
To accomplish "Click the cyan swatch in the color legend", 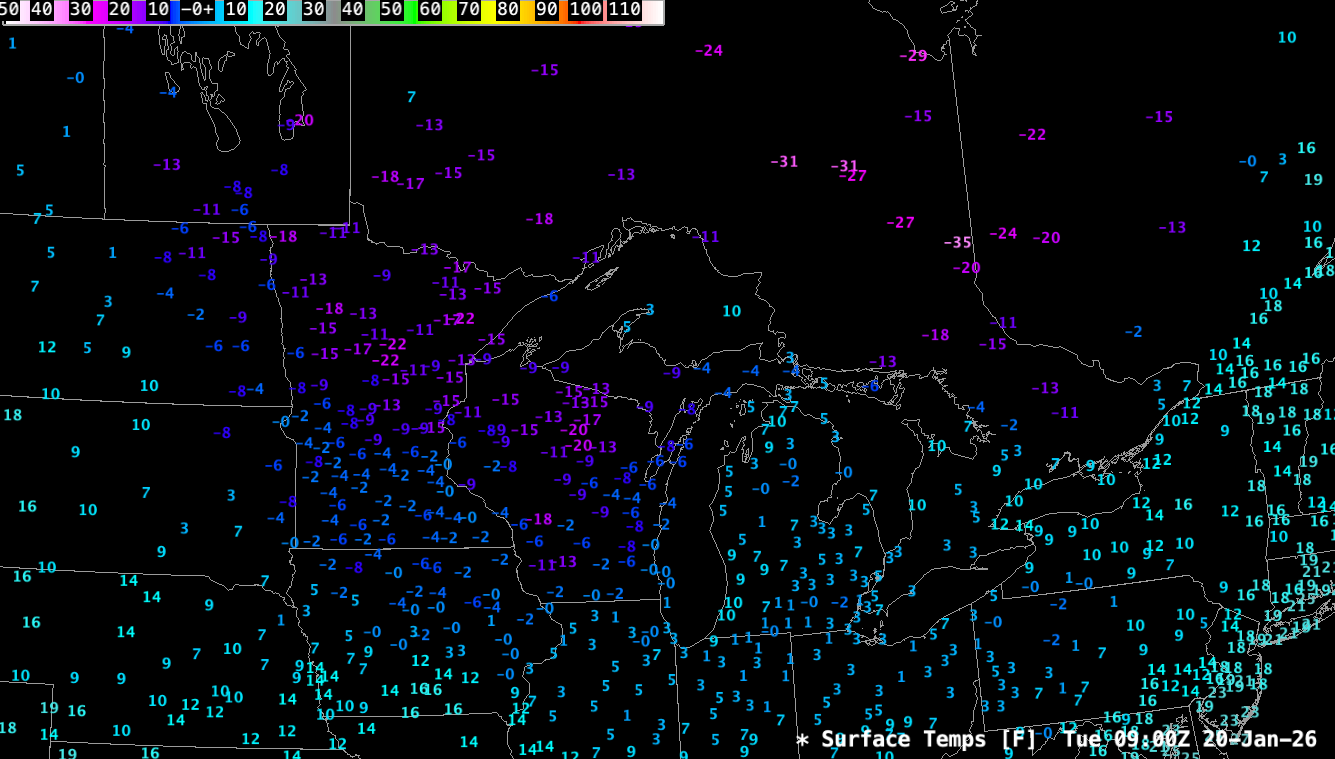I will click(x=254, y=10).
